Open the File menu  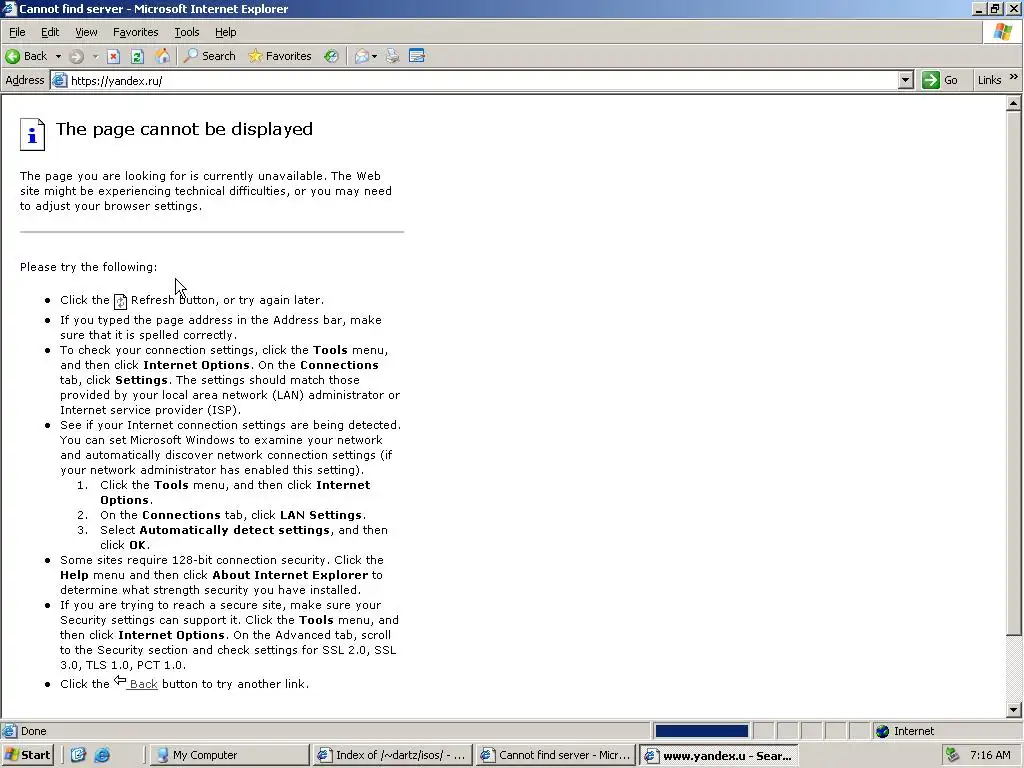[x=17, y=32]
